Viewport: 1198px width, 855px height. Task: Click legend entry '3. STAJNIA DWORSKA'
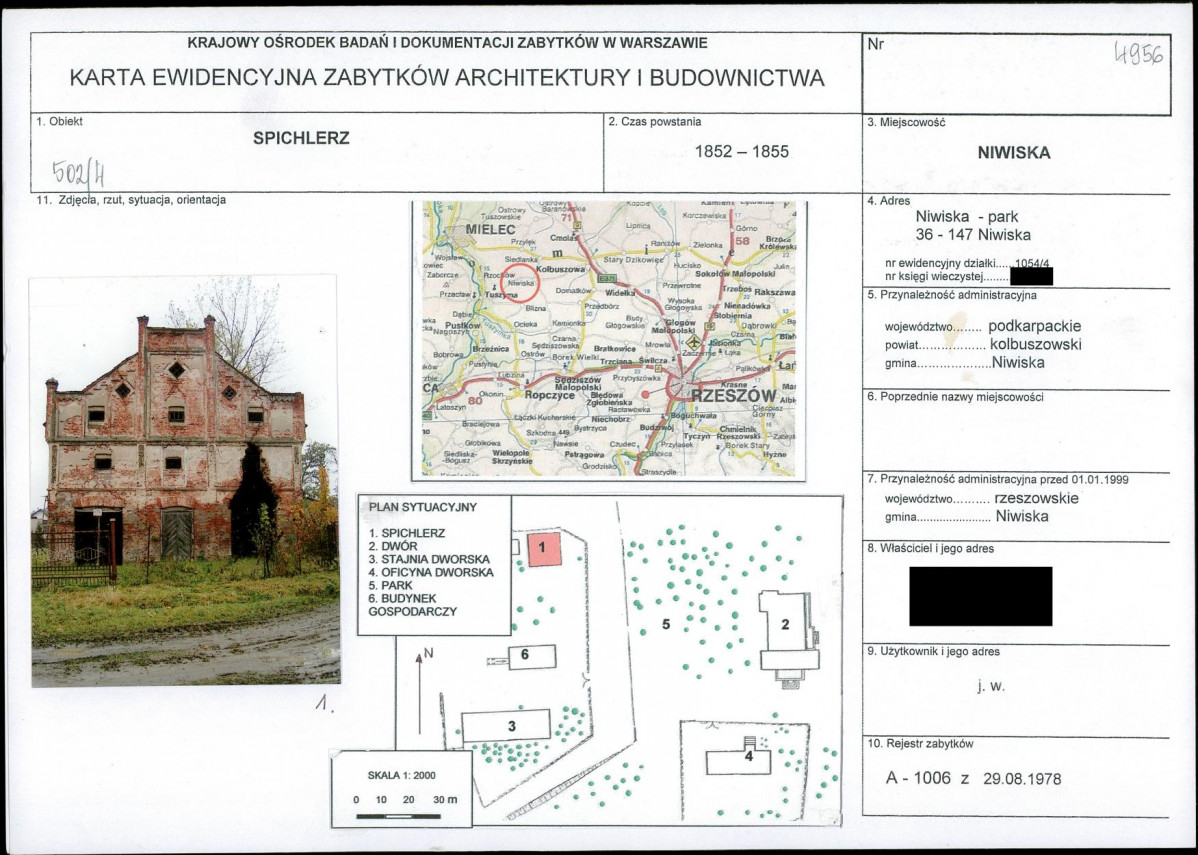coord(429,559)
